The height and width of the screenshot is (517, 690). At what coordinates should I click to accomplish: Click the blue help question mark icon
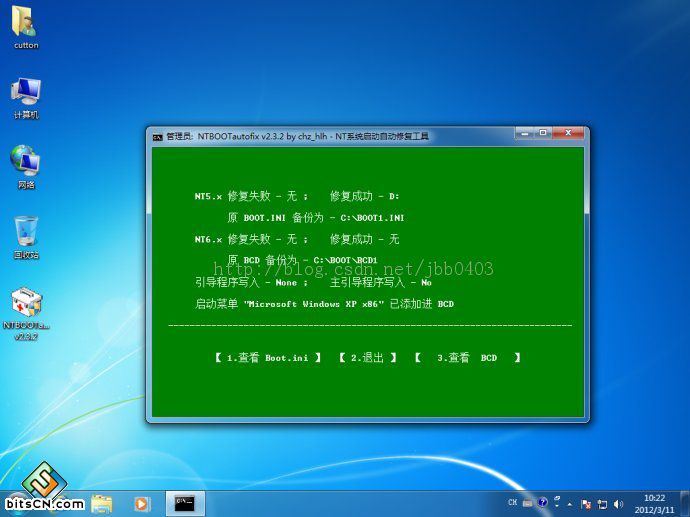pos(543,502)
